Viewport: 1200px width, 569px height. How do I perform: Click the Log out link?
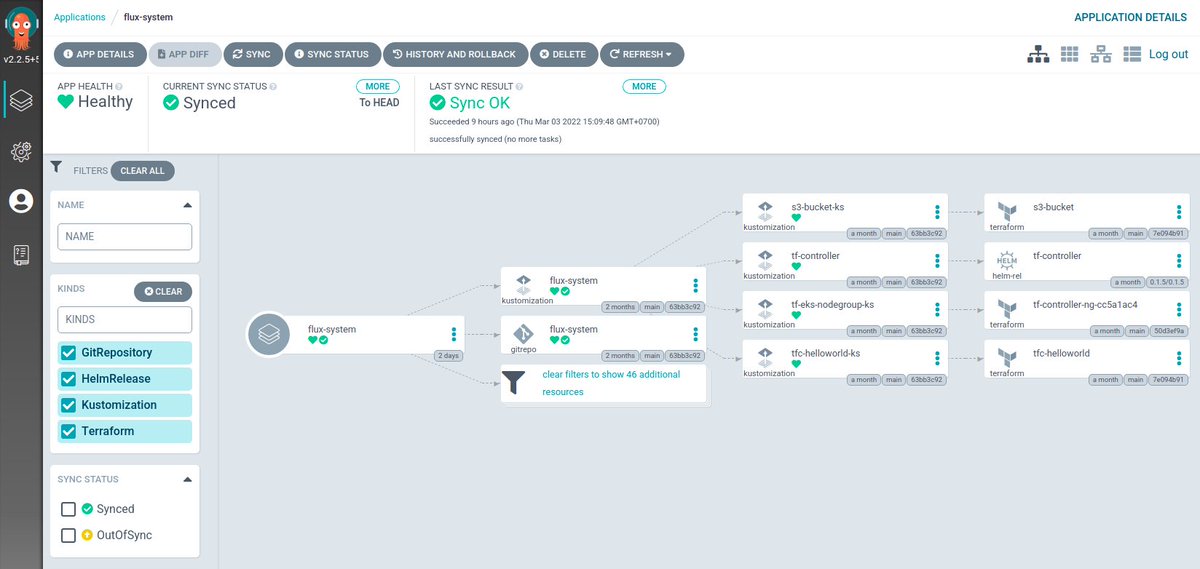[x=1168, y=54]
